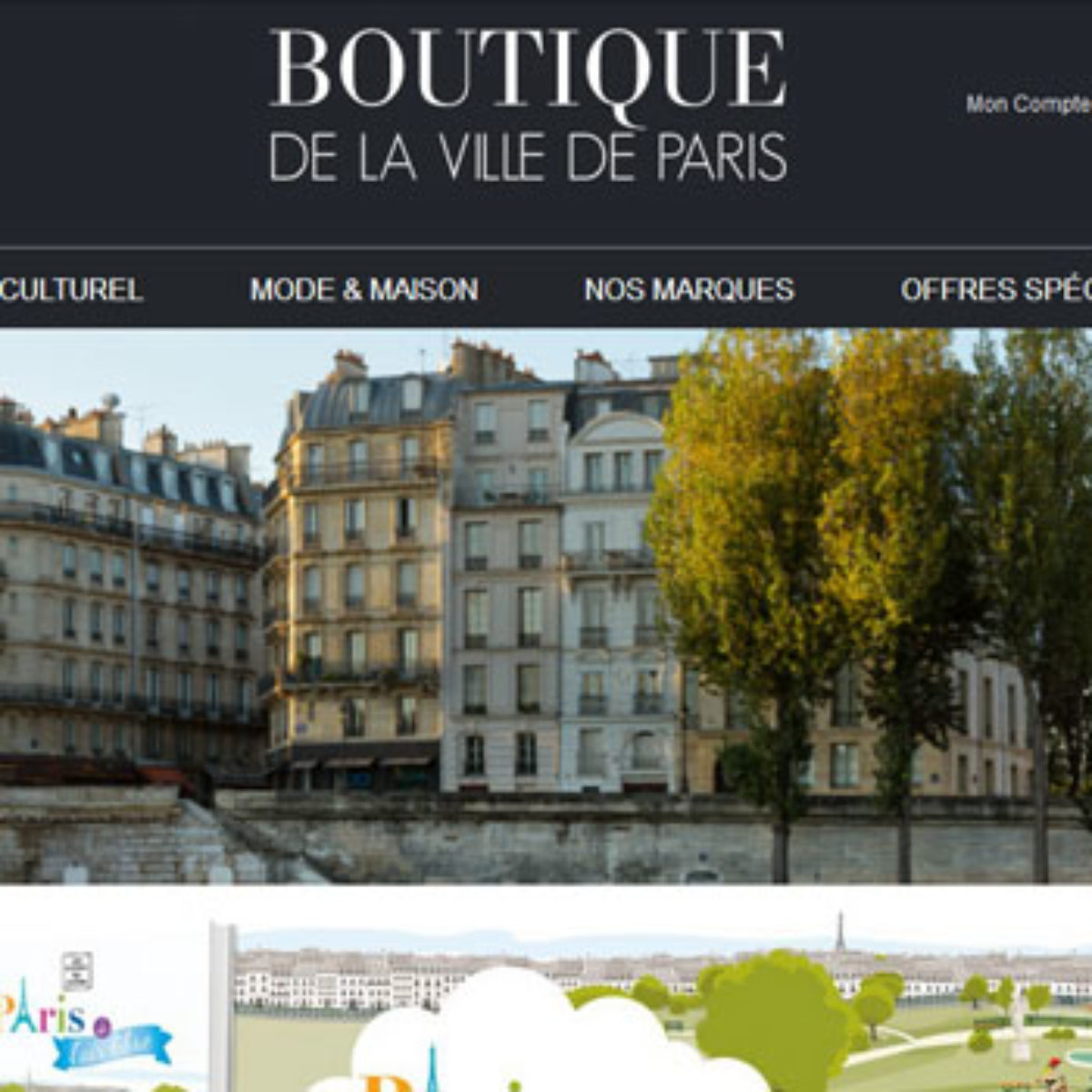The image size is (1092, 1092).
Task: Click the stone staircase on the quay
Action: (264, 842)
